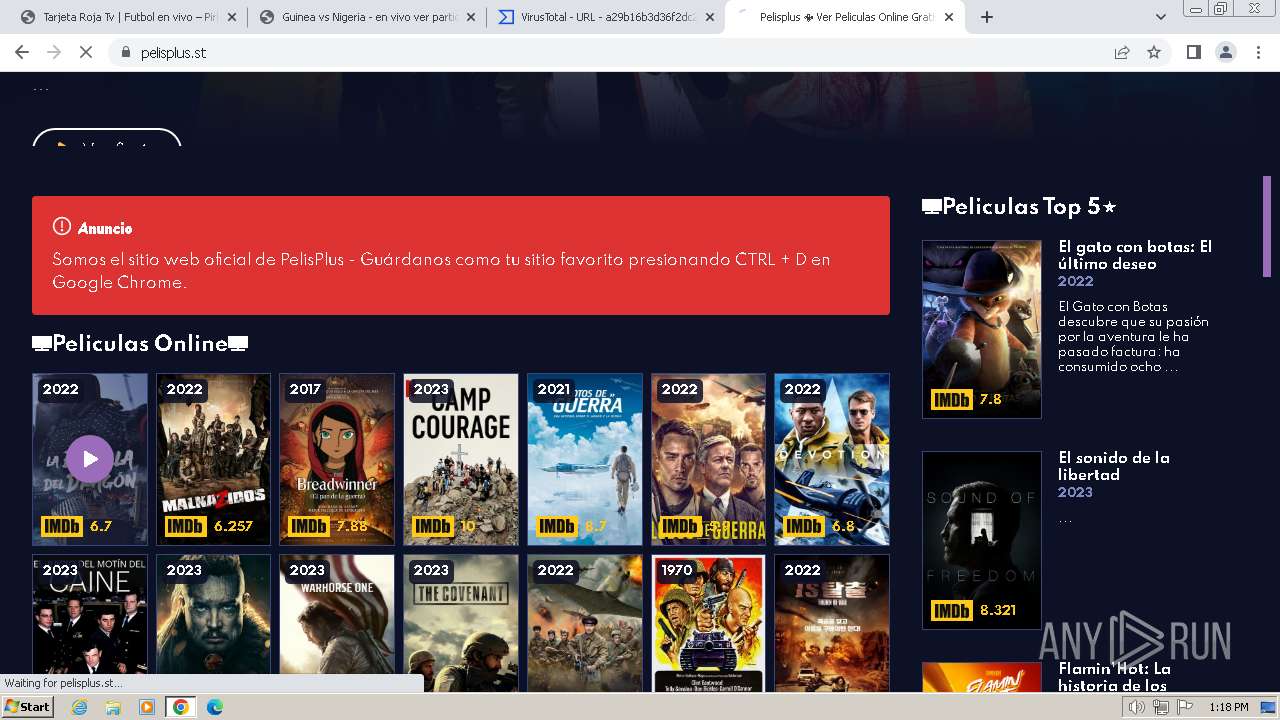Launch Internet Explorer from taskbar
The height and width of the screenshot is (720, 1280).
[x=79, y=707]
